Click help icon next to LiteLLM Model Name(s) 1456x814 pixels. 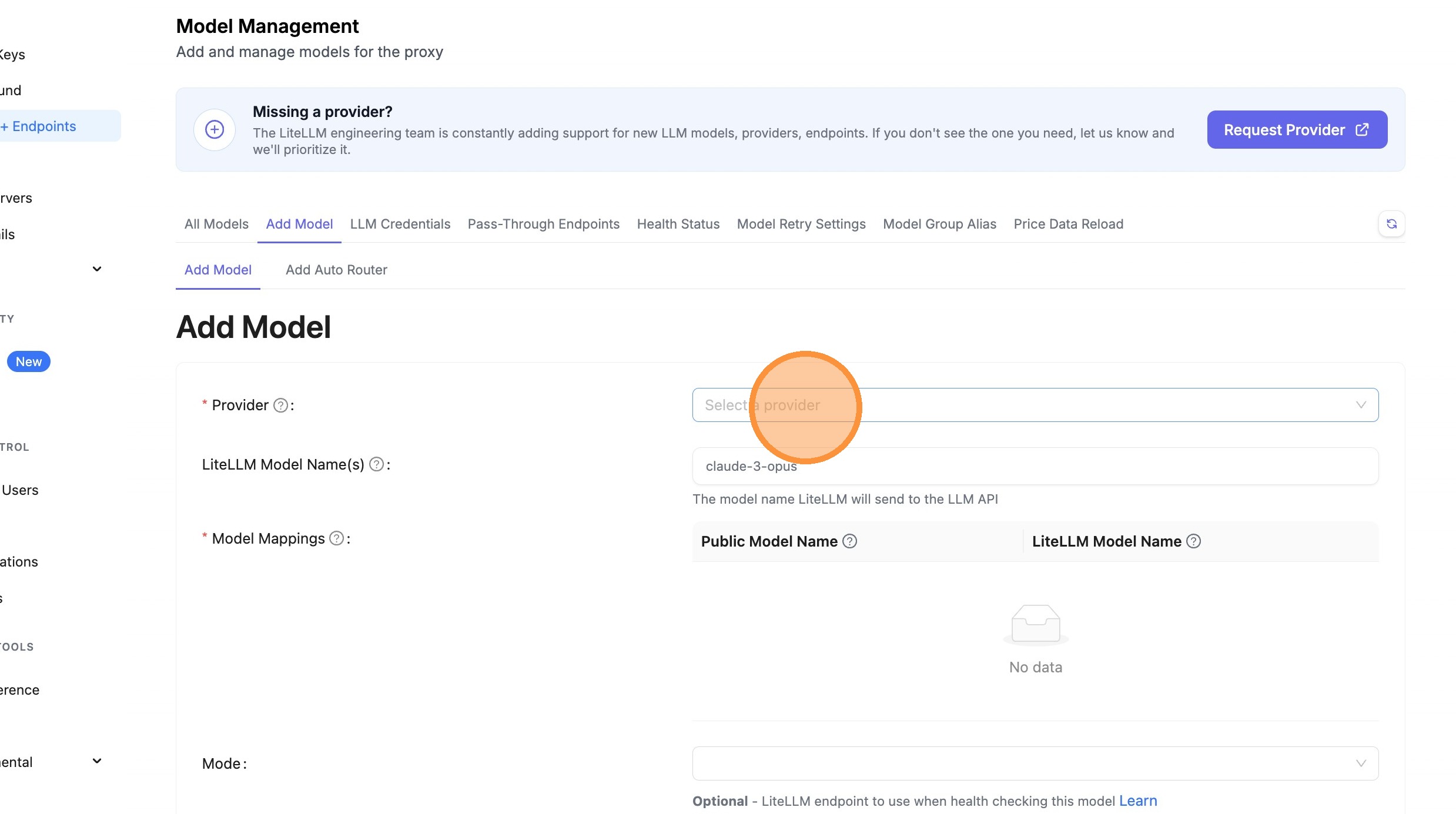tap(376, 465)
